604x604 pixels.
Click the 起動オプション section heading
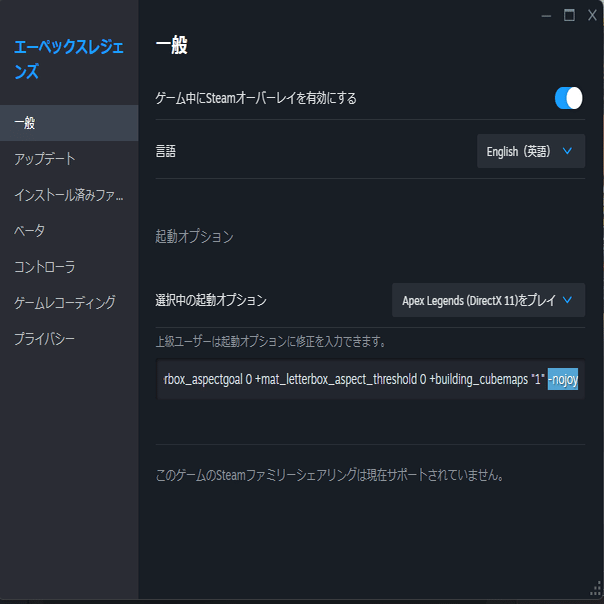pos(195,236)
